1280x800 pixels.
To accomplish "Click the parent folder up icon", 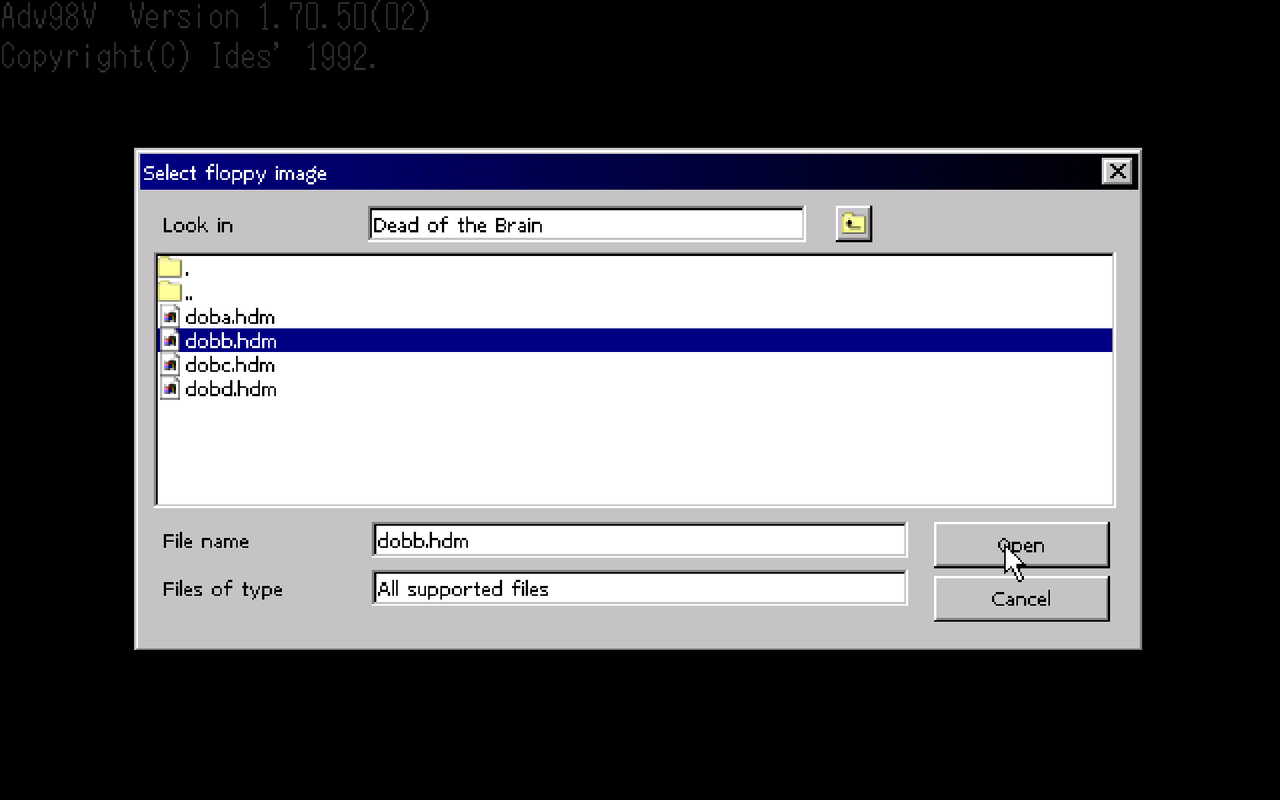I will click(x=853, y=224).
